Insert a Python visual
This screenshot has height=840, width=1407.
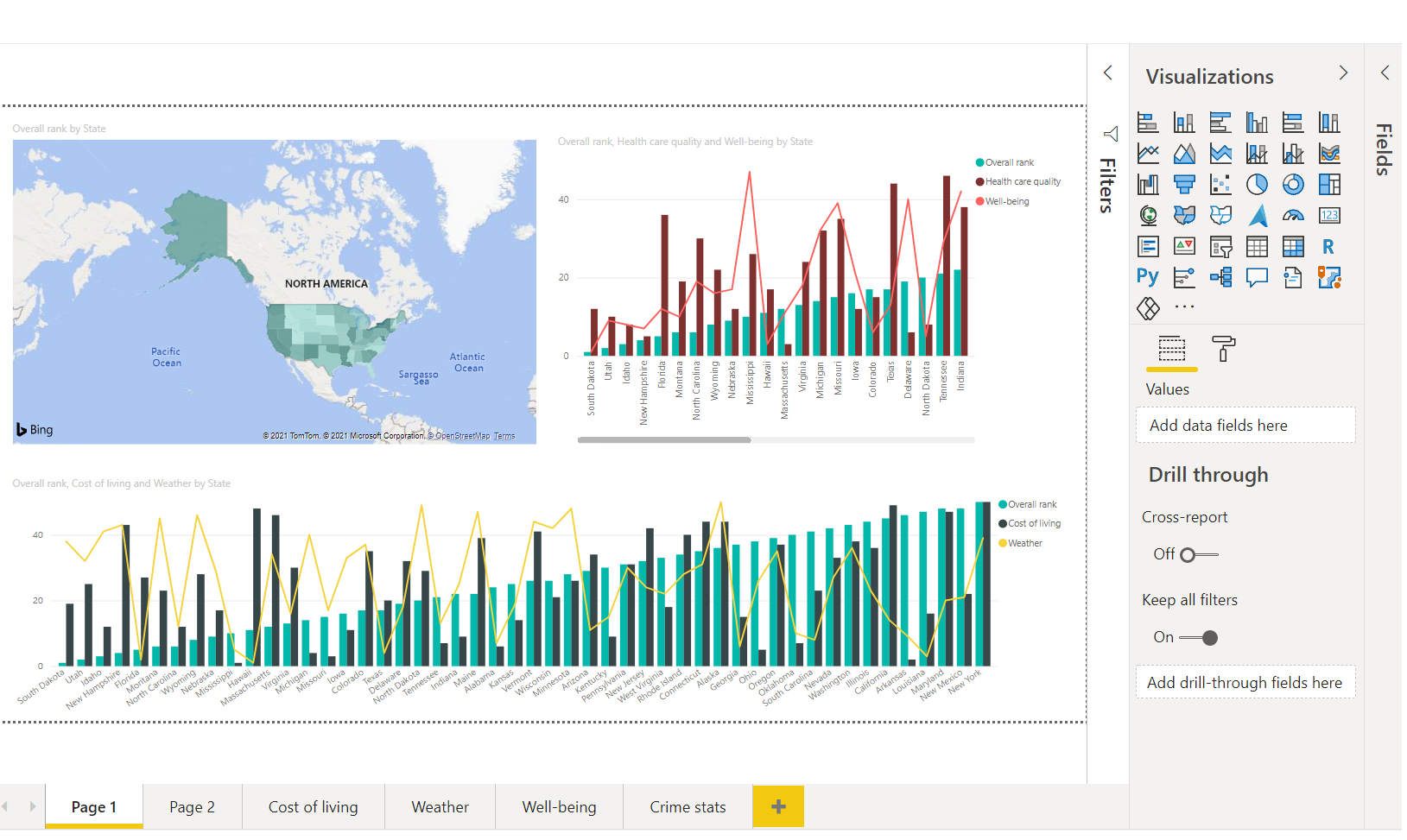point(1148,277)
